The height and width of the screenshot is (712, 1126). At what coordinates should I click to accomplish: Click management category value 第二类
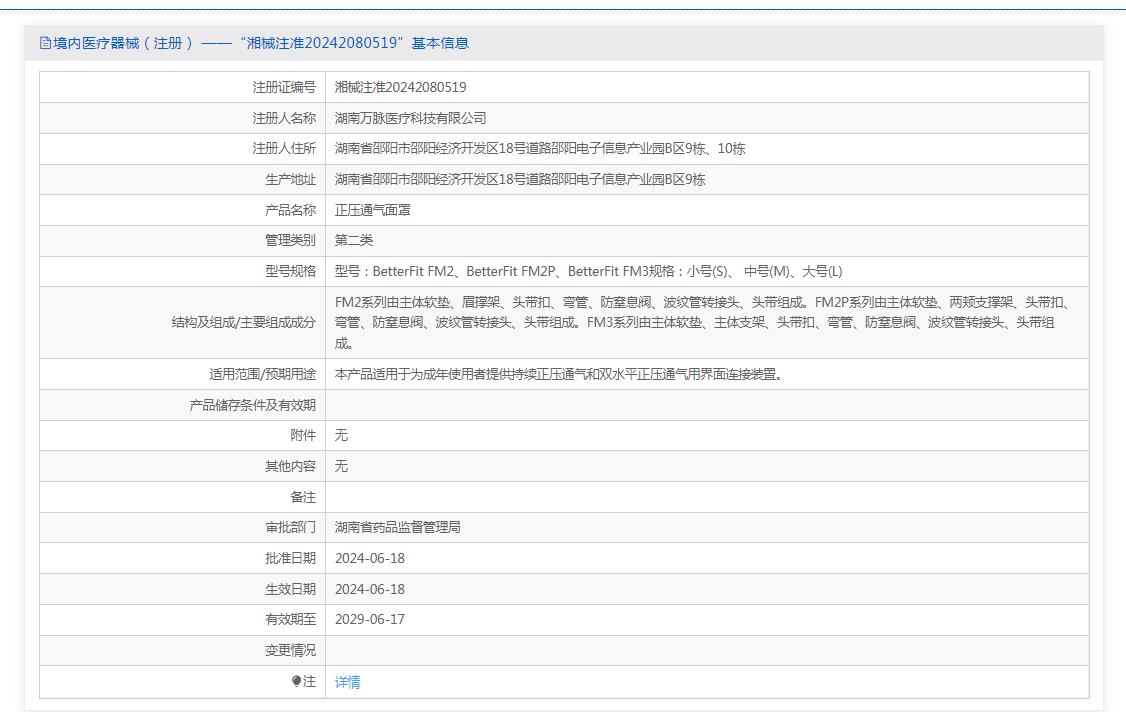354,240
